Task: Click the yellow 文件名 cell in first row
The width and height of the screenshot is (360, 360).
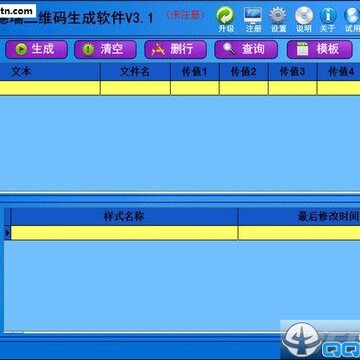Action: (x=135, y=88)
